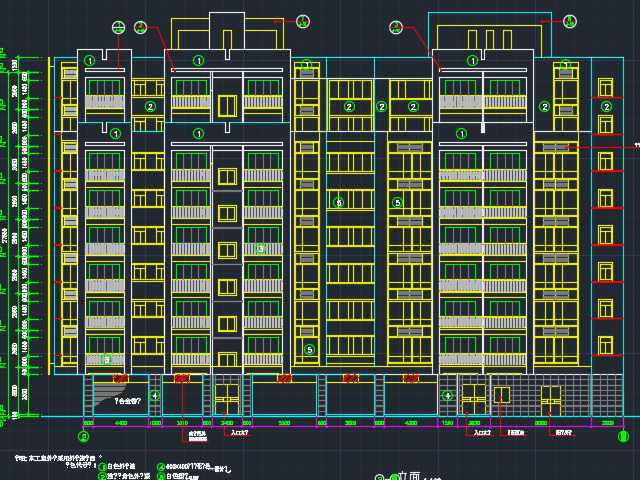Click the green grid axis bubble at bottom-left
The height and width of the screenshot is (480, 640).
[84, 437]
